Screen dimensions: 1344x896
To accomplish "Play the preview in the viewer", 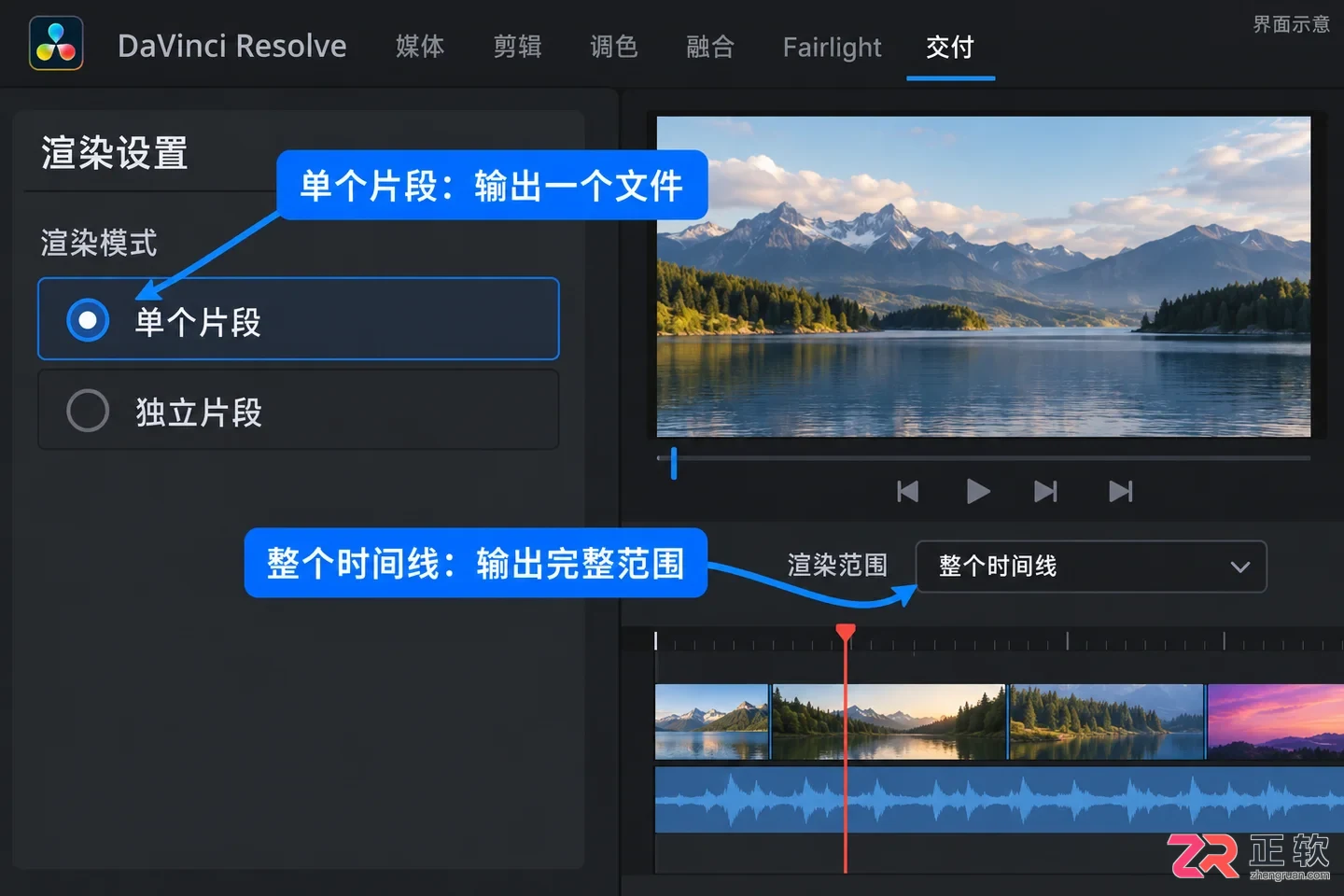I will [x=977, y=491].
